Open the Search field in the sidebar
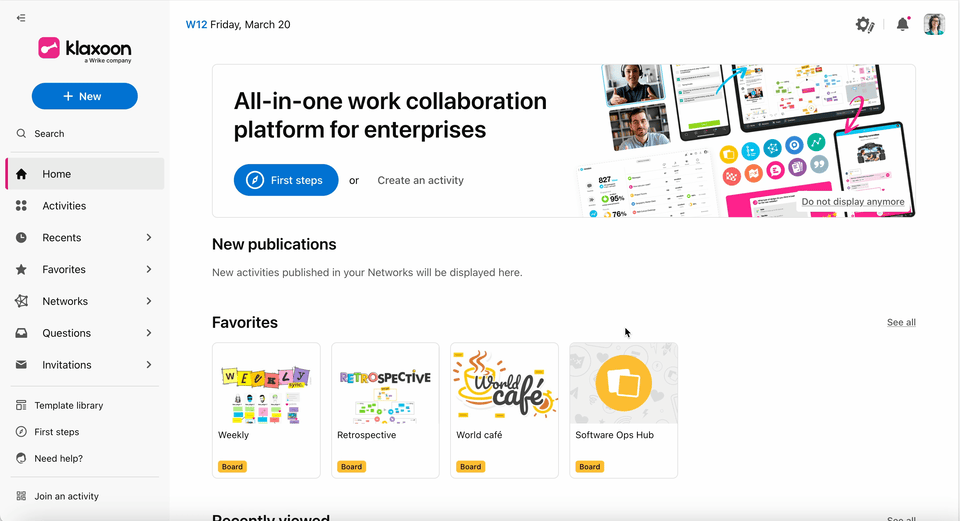 click(x=84, y=133)
